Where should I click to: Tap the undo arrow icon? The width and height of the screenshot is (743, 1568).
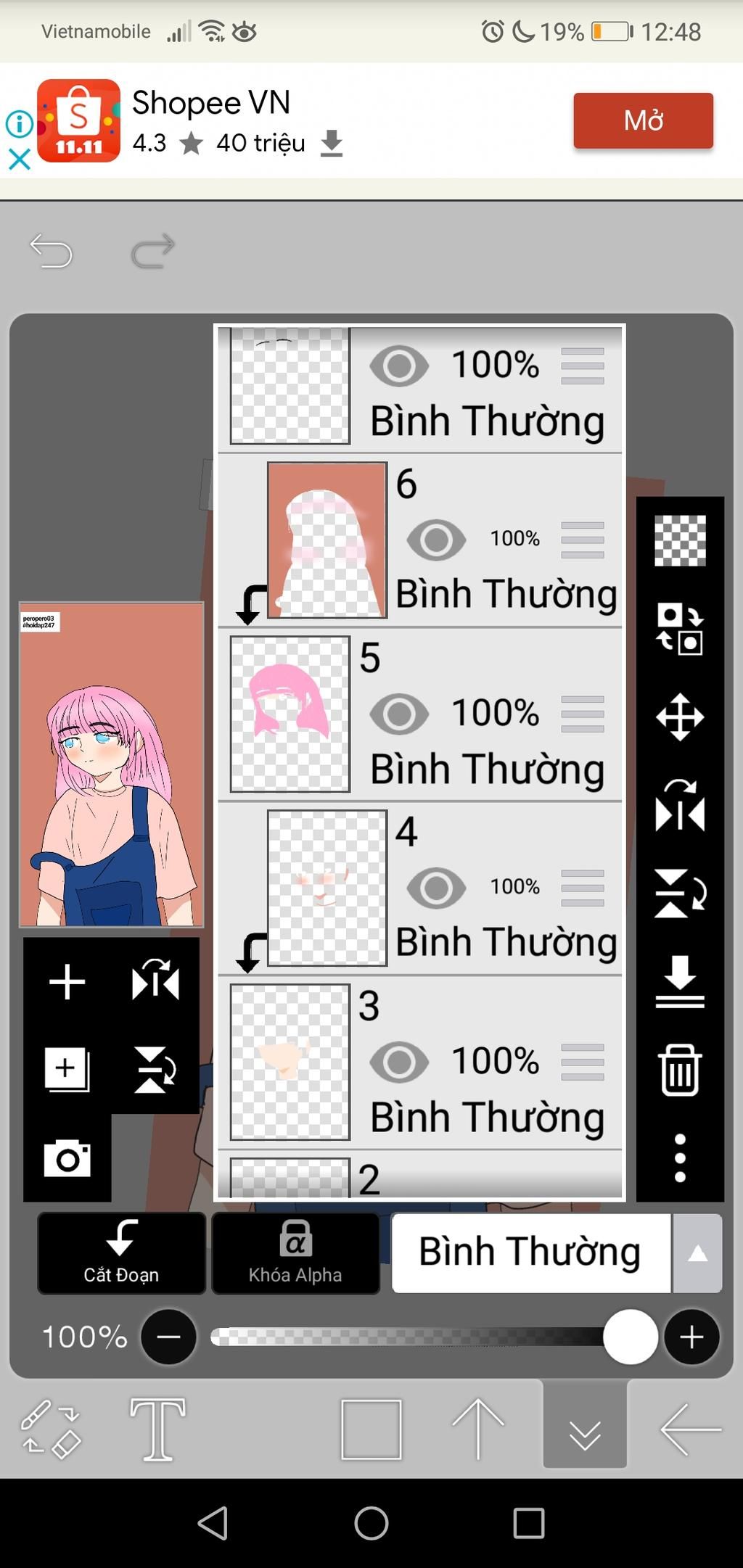pyautogui.click(x=51, y=251)
